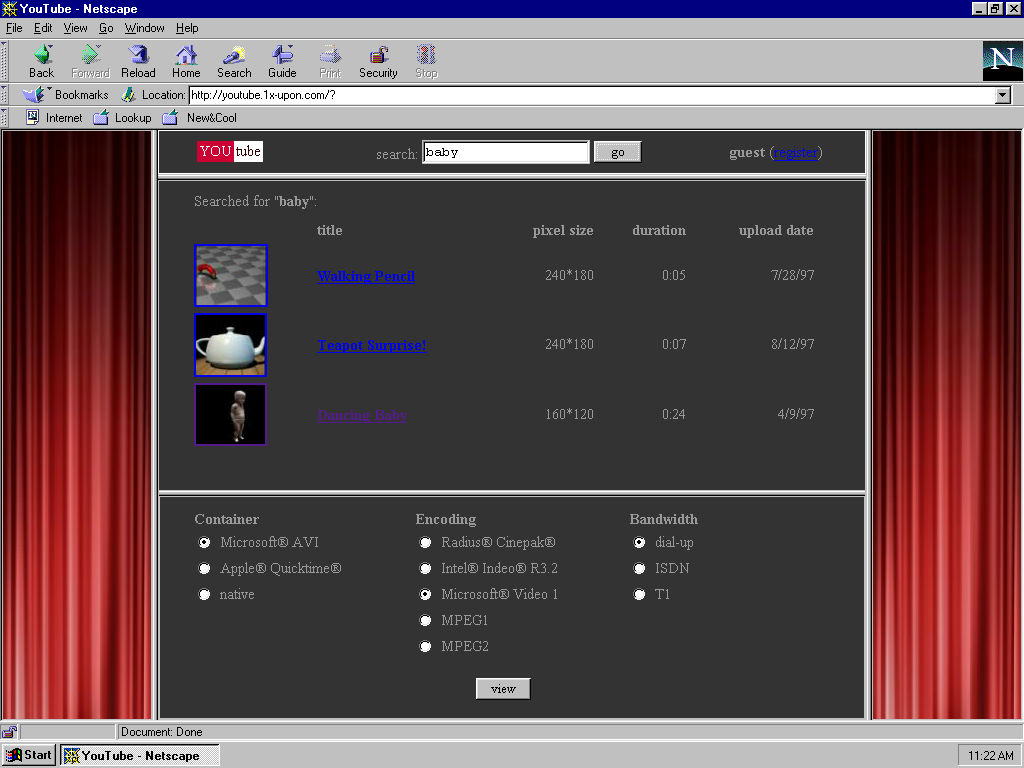
Task: Open the New&Cool folder on personal toolbar
Action: click(x=200, y=118)
